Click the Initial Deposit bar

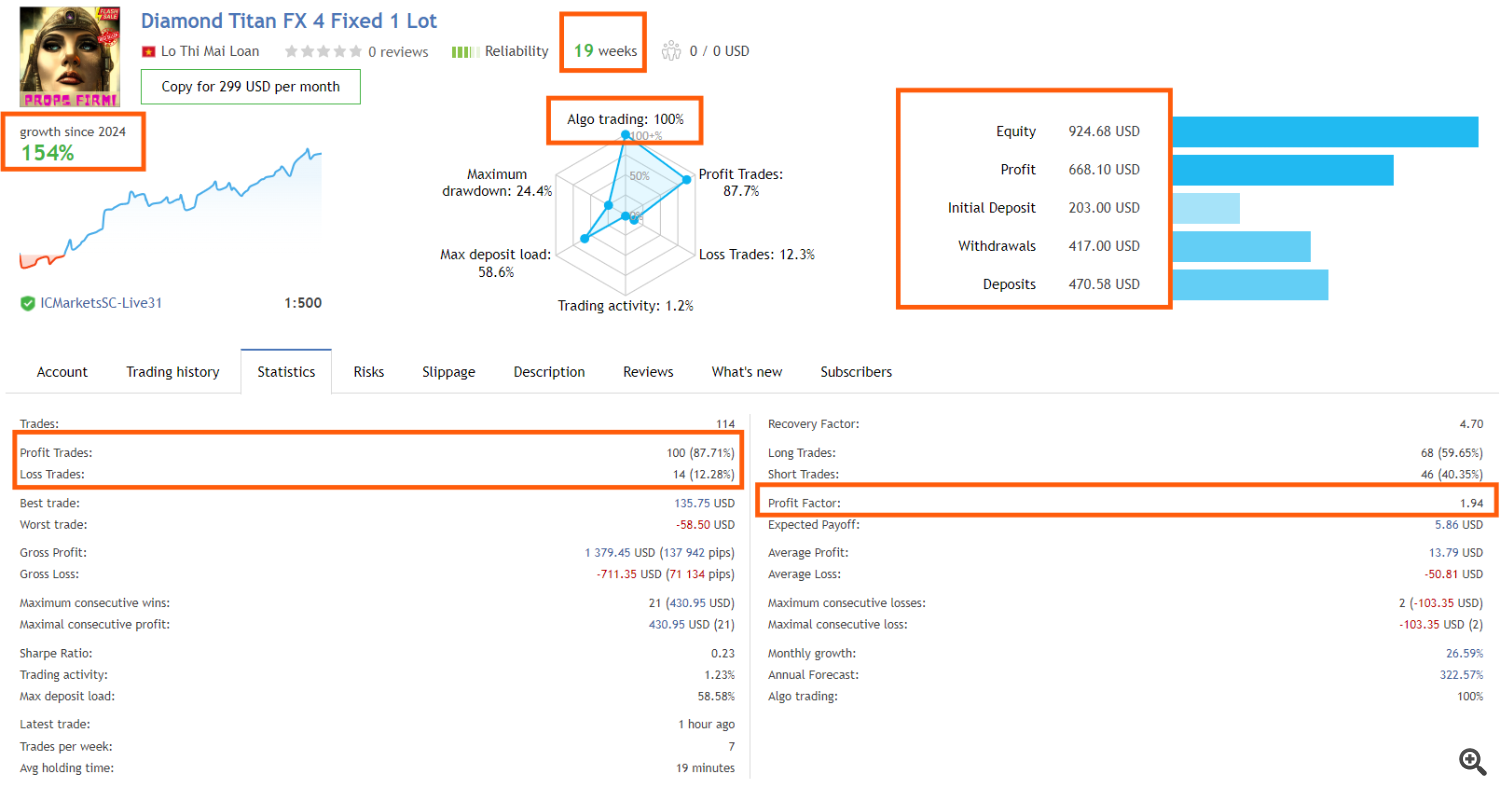[x=1206, y=208]
